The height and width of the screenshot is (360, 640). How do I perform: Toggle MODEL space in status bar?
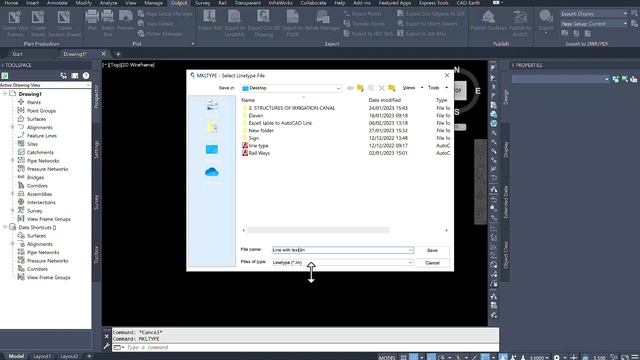pyautogui.click(x=387, y=357)
